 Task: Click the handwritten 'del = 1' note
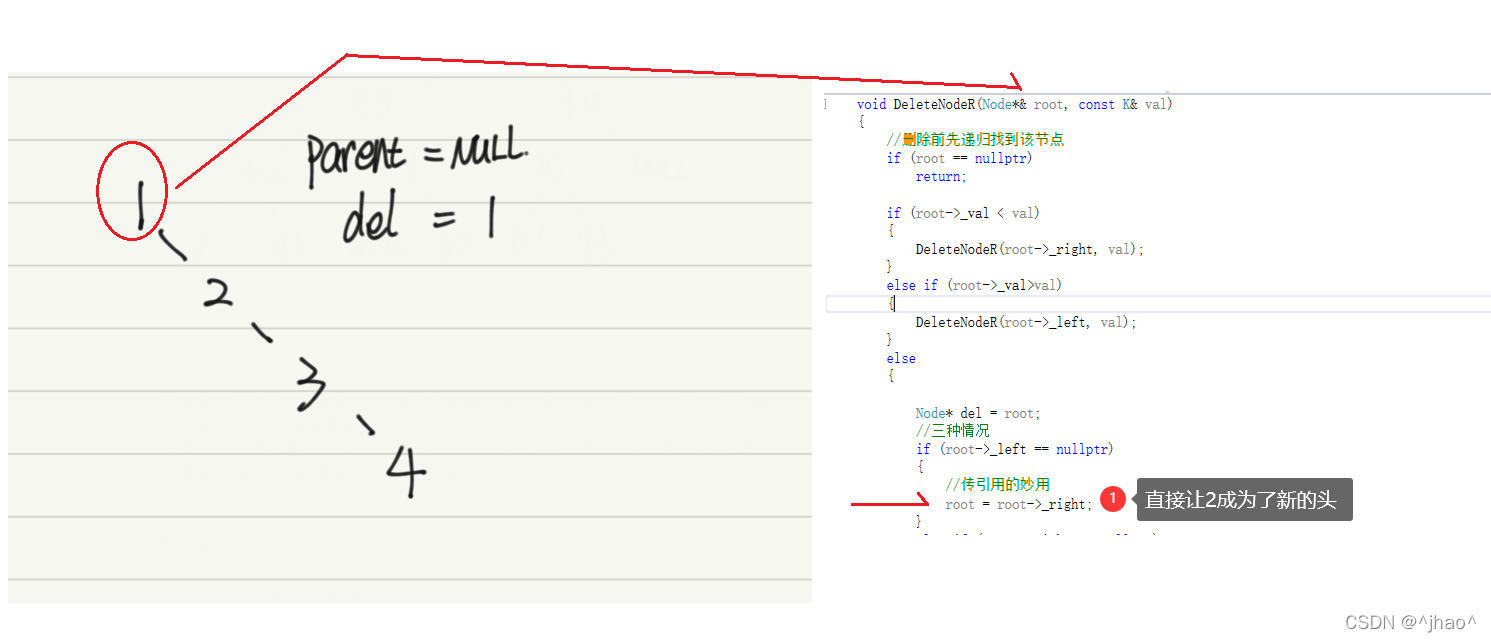pos(418,218)
